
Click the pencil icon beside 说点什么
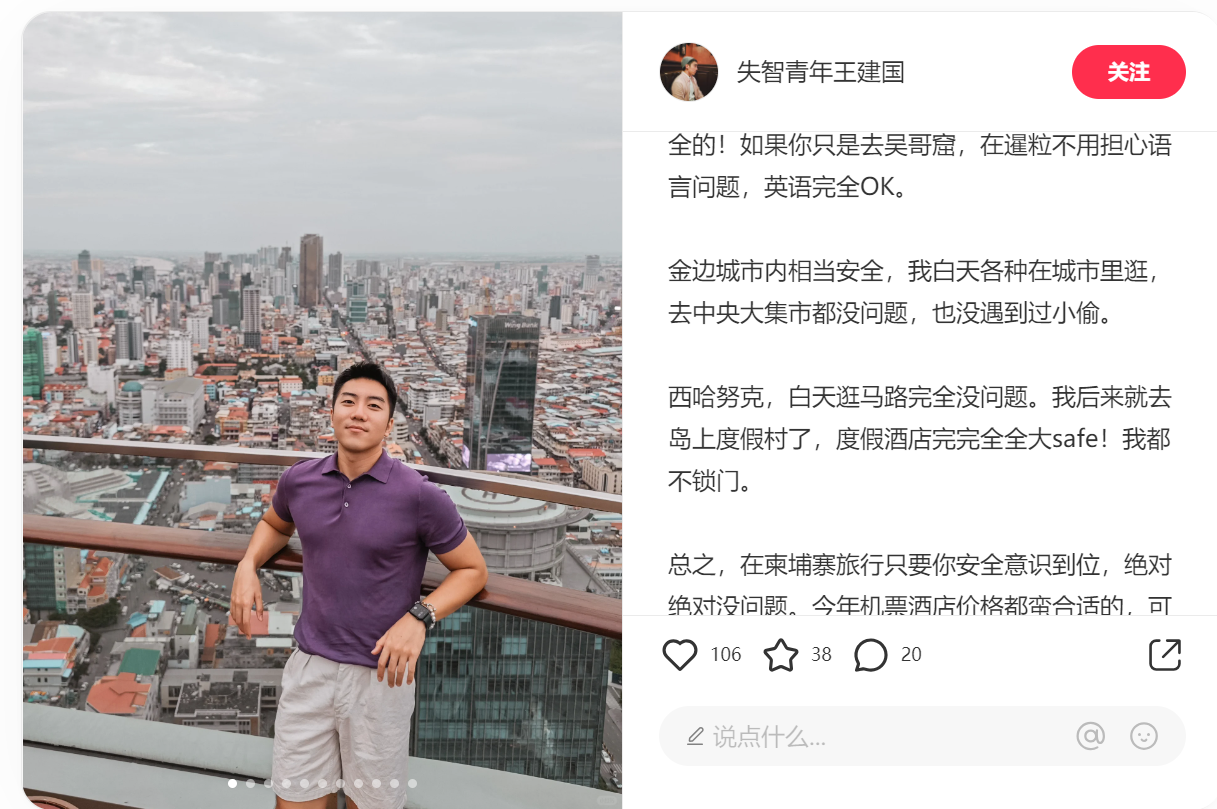[x=696, y=738]
